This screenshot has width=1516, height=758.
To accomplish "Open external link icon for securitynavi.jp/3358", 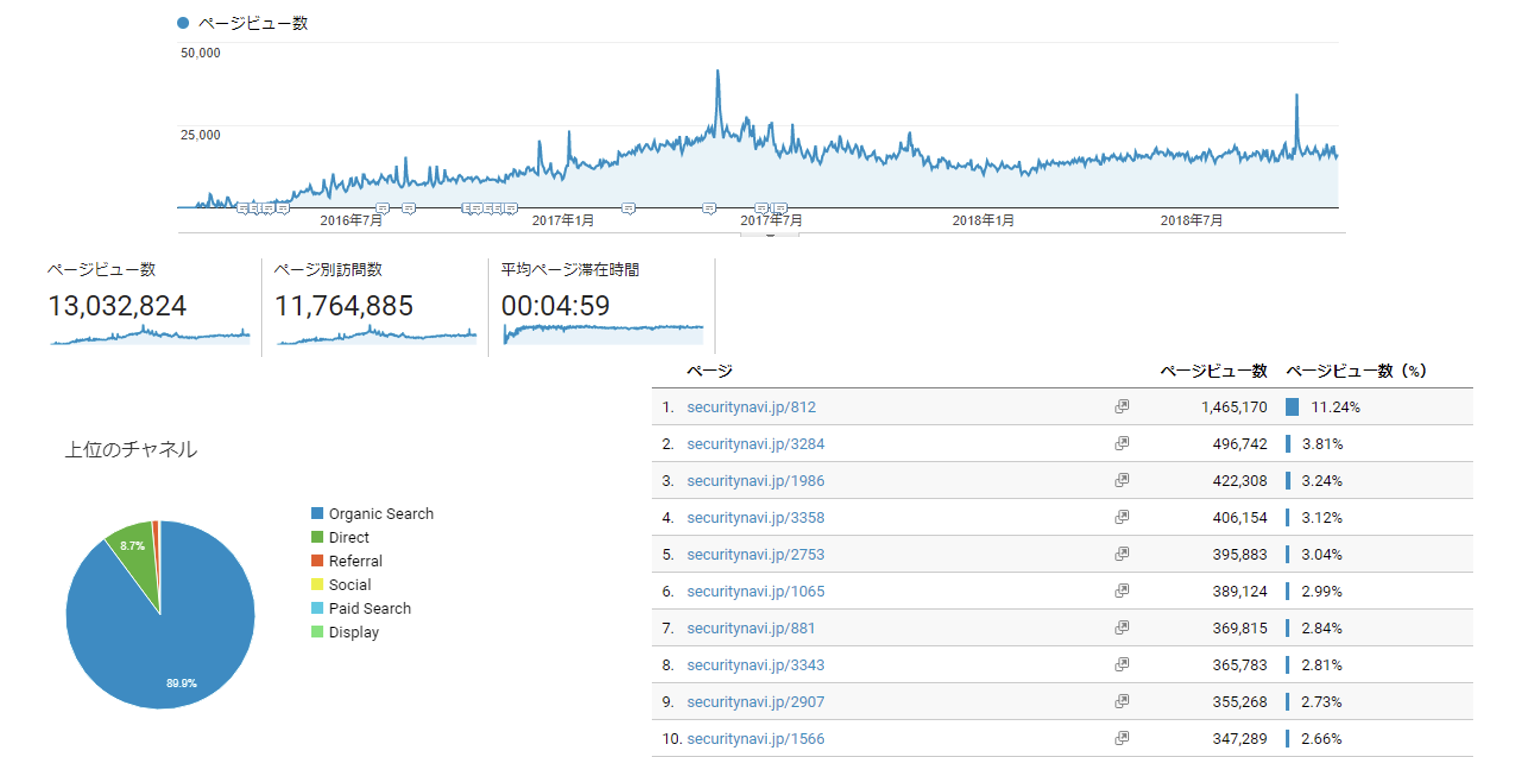I will point(1122,518).
